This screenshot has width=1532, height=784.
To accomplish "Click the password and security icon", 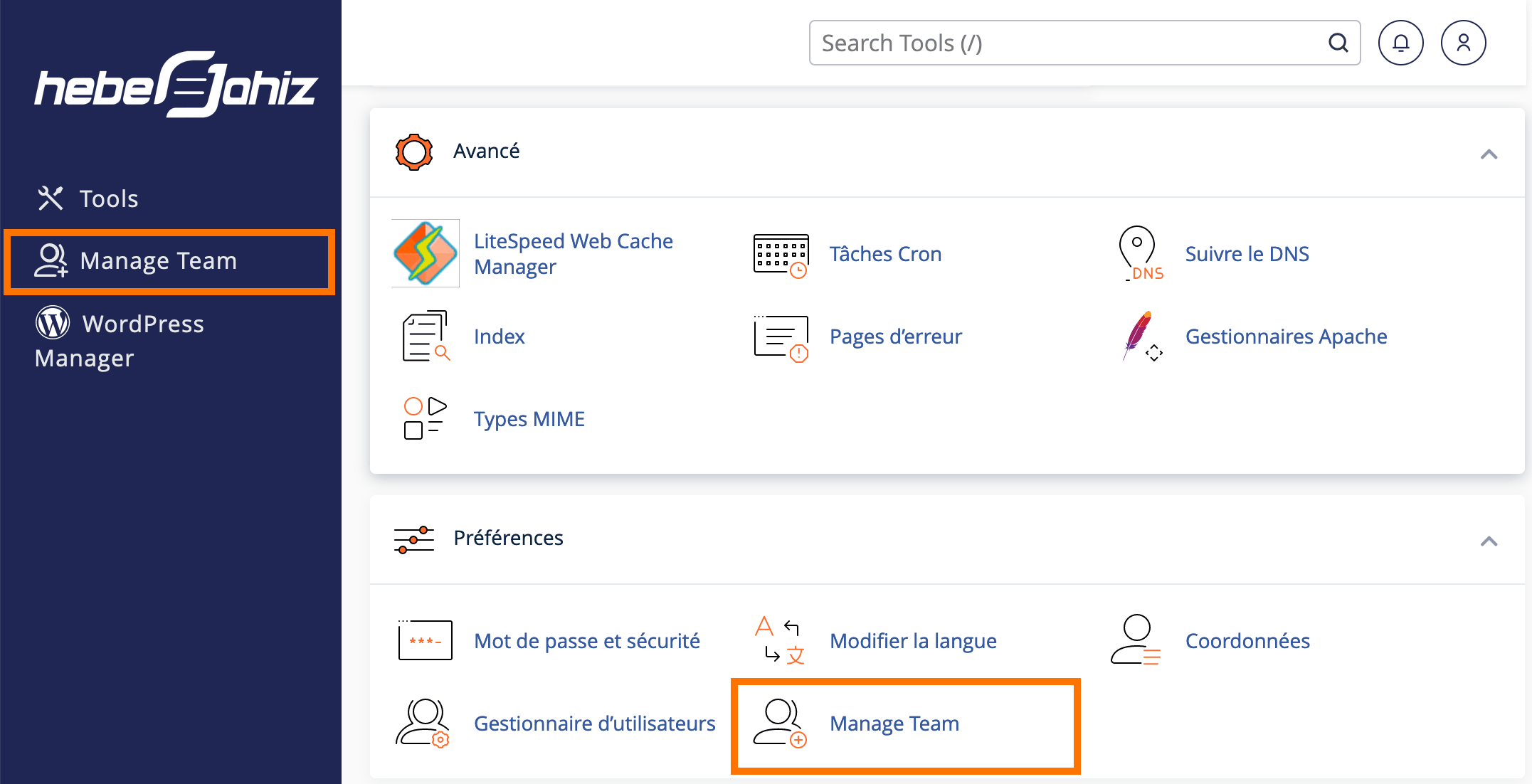I will coord(426,640).
